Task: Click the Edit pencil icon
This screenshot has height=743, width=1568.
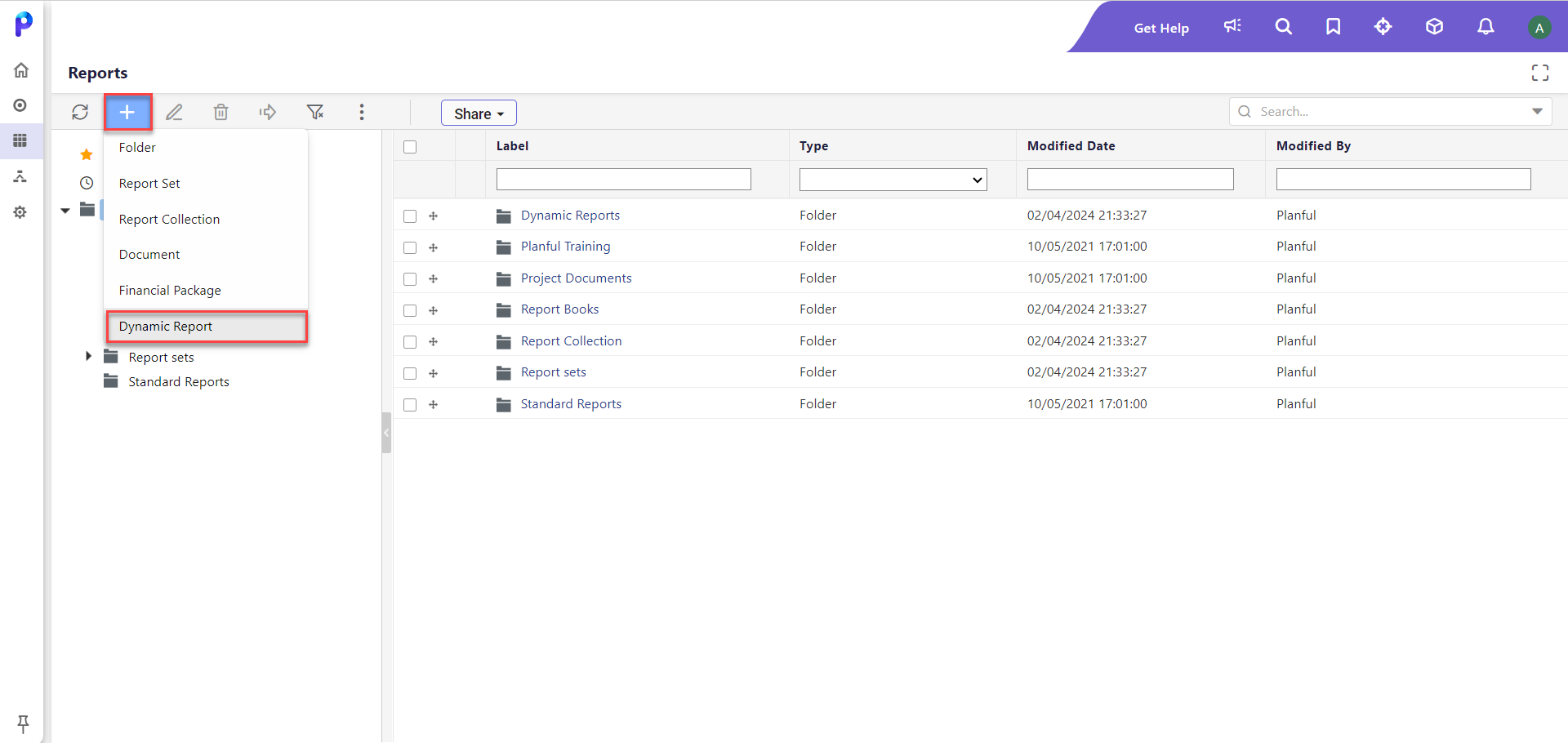Action: click(174, 112)
